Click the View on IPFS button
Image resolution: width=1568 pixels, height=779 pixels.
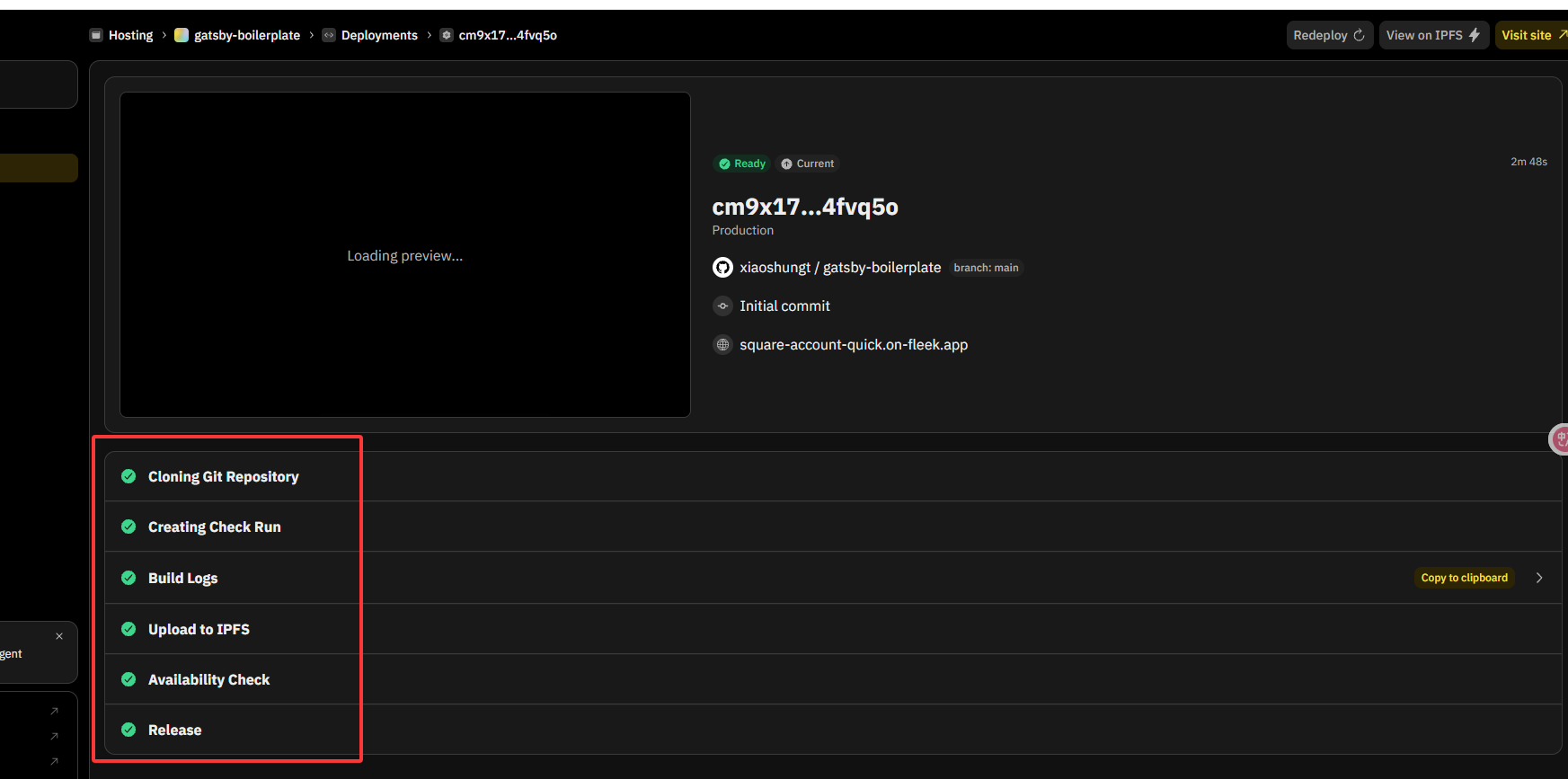[x=1432, y=35]
